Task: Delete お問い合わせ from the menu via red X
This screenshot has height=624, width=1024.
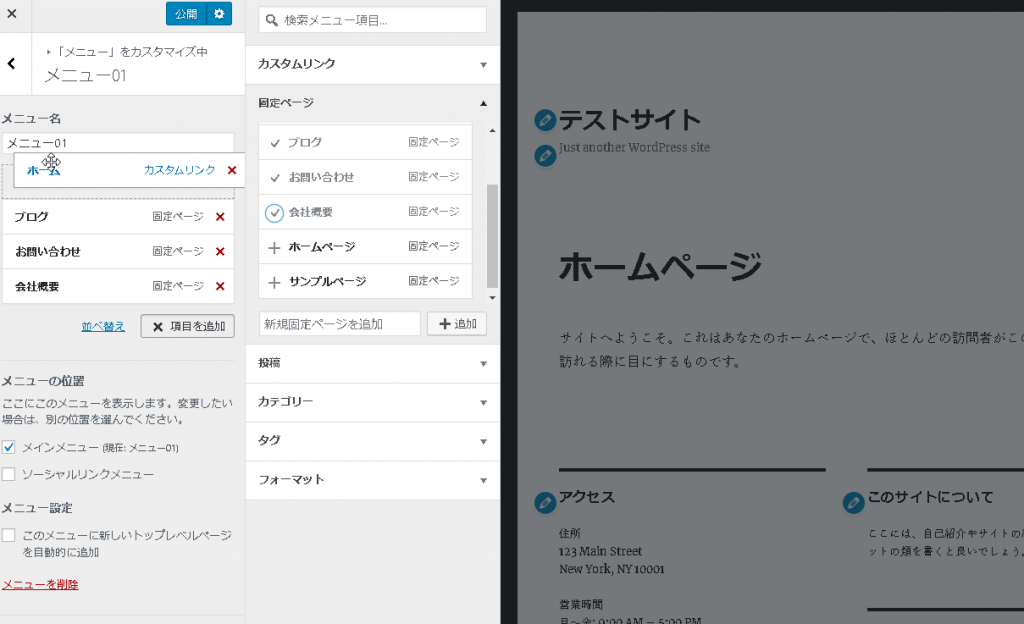Action: (x=220, y=252)
